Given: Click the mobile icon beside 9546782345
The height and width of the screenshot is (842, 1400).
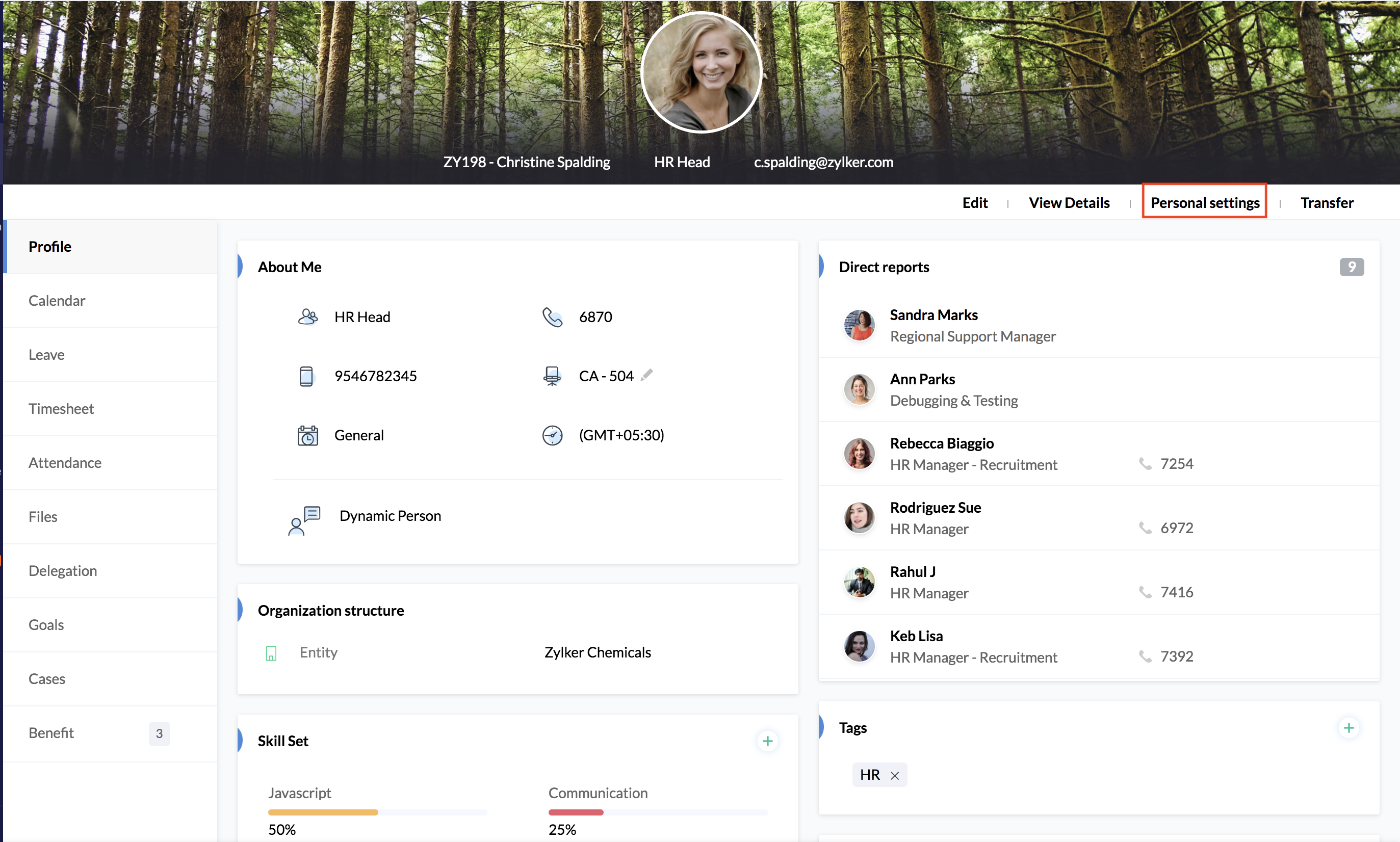Looking at the screenshot, I should tap(306, 376).
